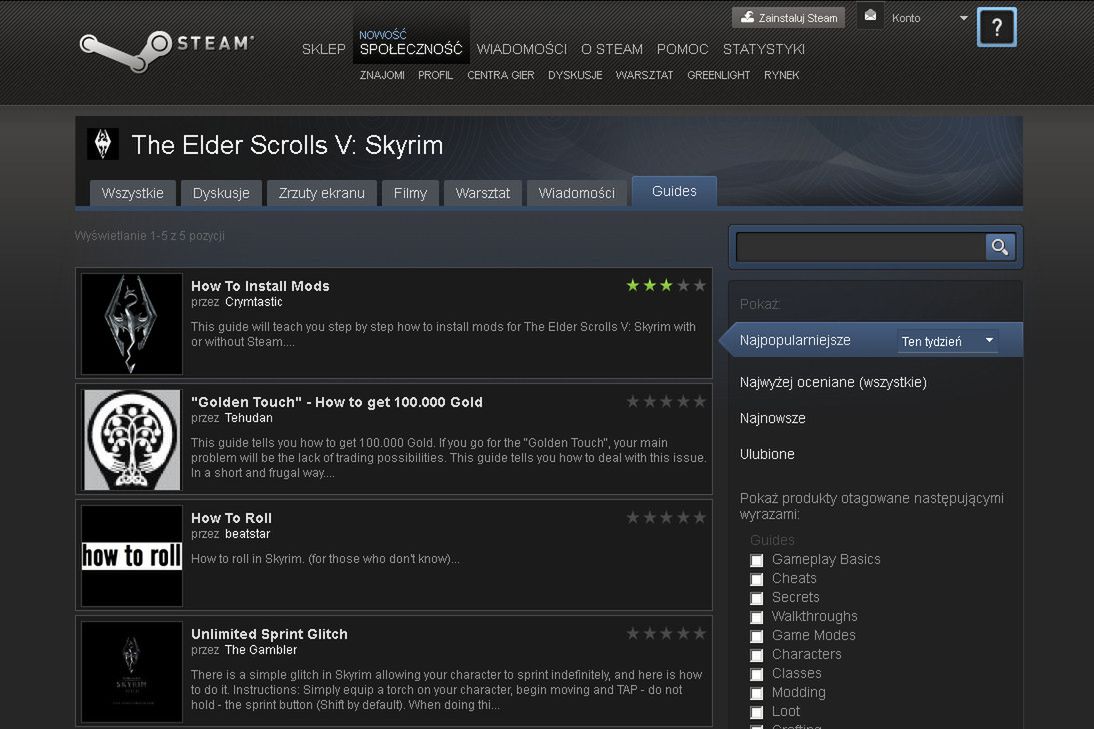Go to the Wiadomości tab
This screenshot has height=729, width=1094.
click(x=577, y=193)
